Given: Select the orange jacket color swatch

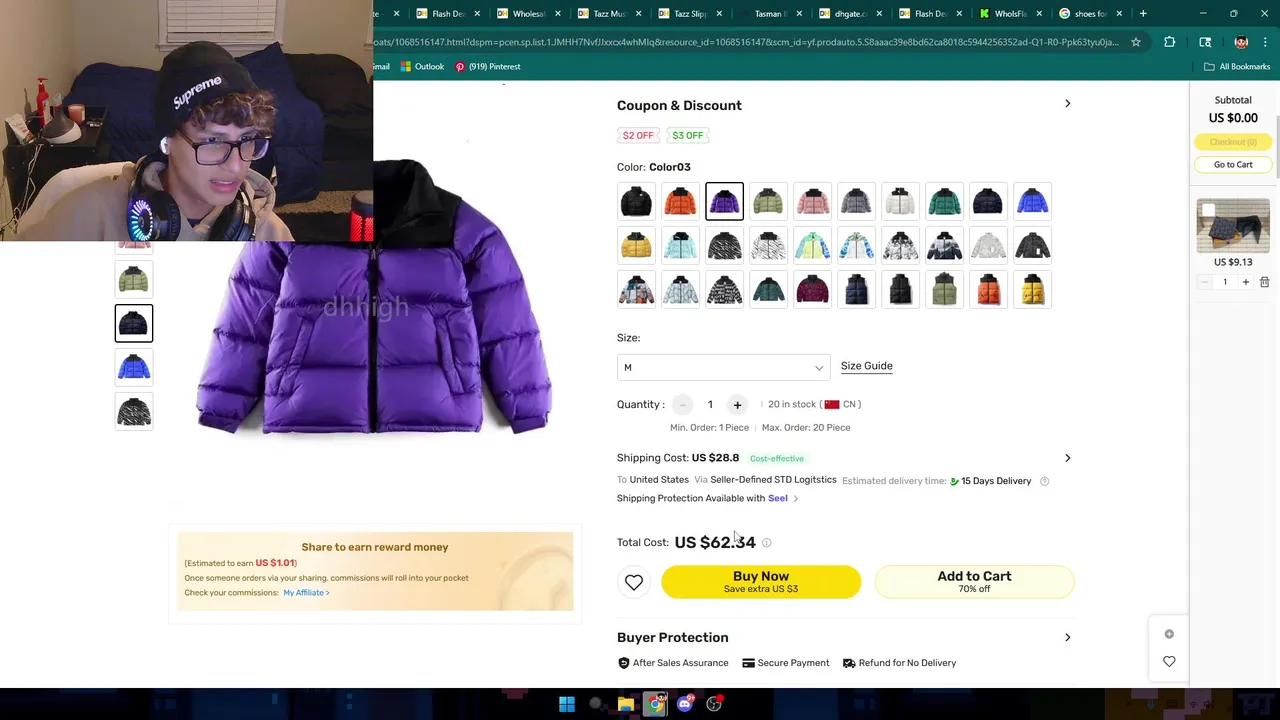Looking at the screenshot, I should (x=680, y=202).
